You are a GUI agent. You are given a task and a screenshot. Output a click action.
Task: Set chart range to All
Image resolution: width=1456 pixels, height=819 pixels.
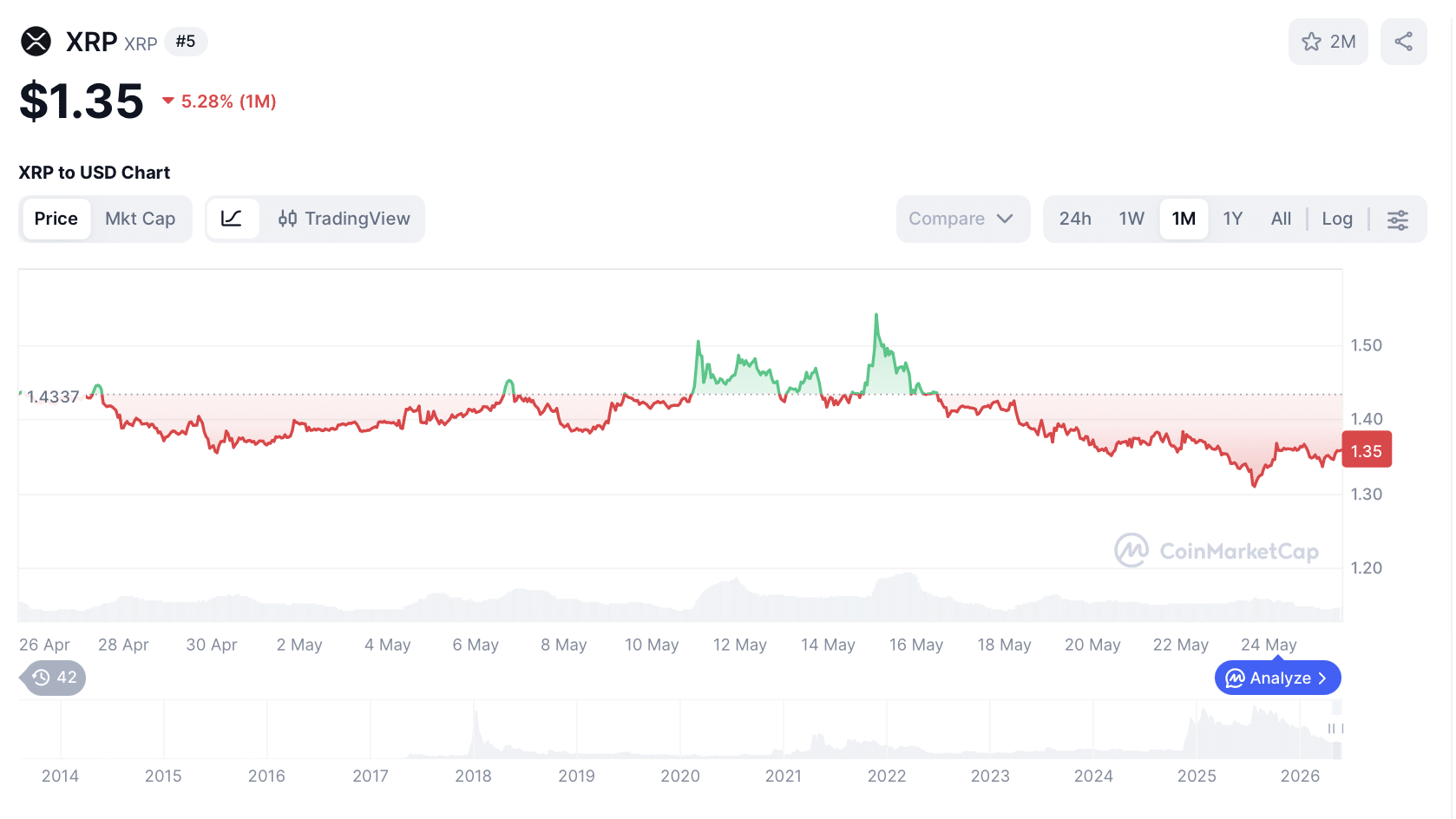click(x=1281, y=219)
